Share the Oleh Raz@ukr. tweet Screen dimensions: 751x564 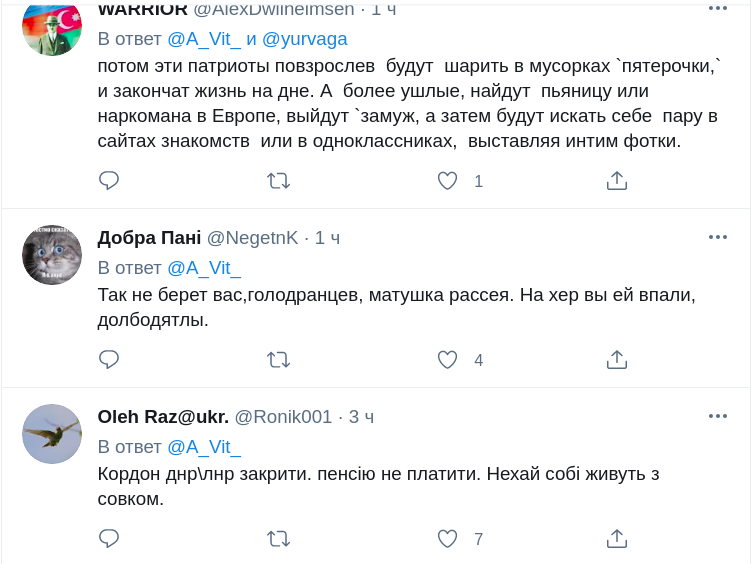coord(617,539)
